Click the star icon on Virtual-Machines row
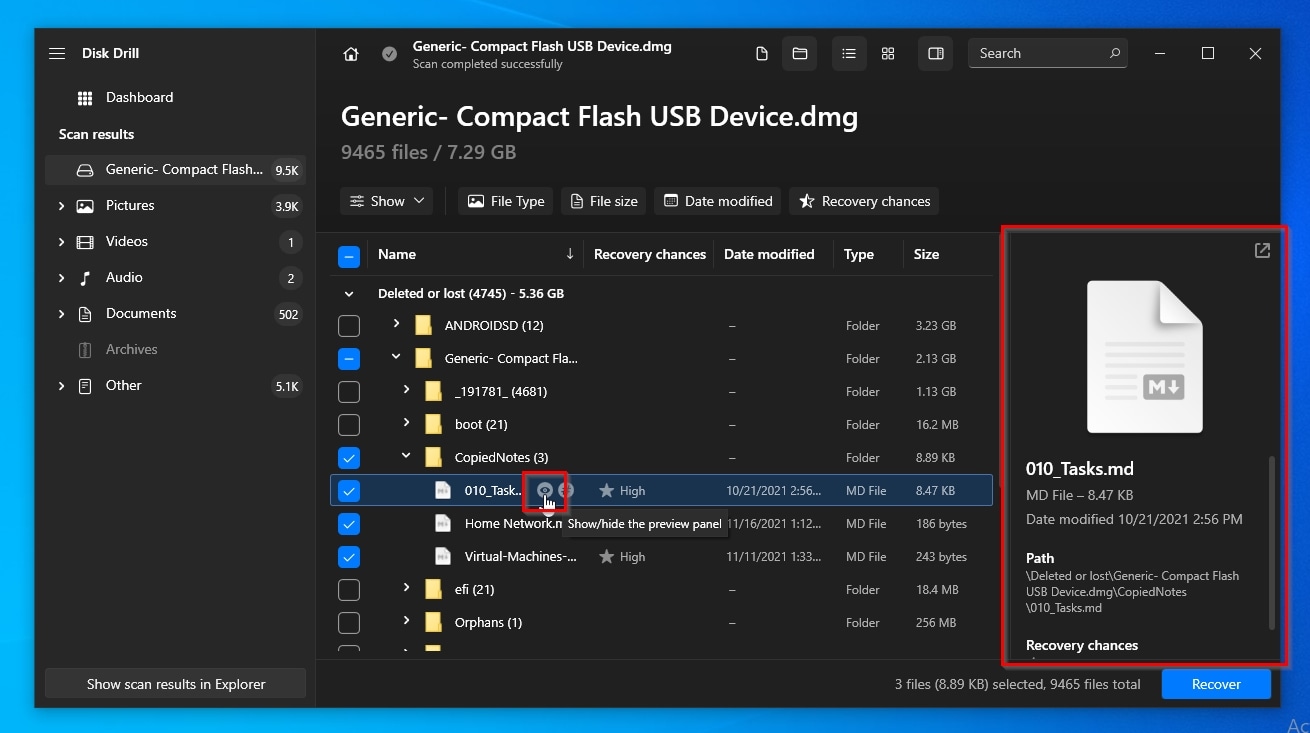The image size is (1310, 733). click(606, 557)
